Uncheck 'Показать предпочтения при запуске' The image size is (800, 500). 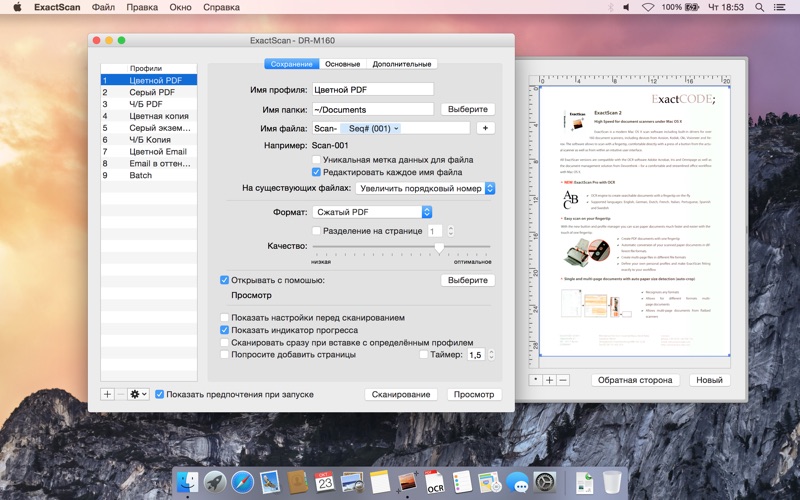[x=160, y=394]
